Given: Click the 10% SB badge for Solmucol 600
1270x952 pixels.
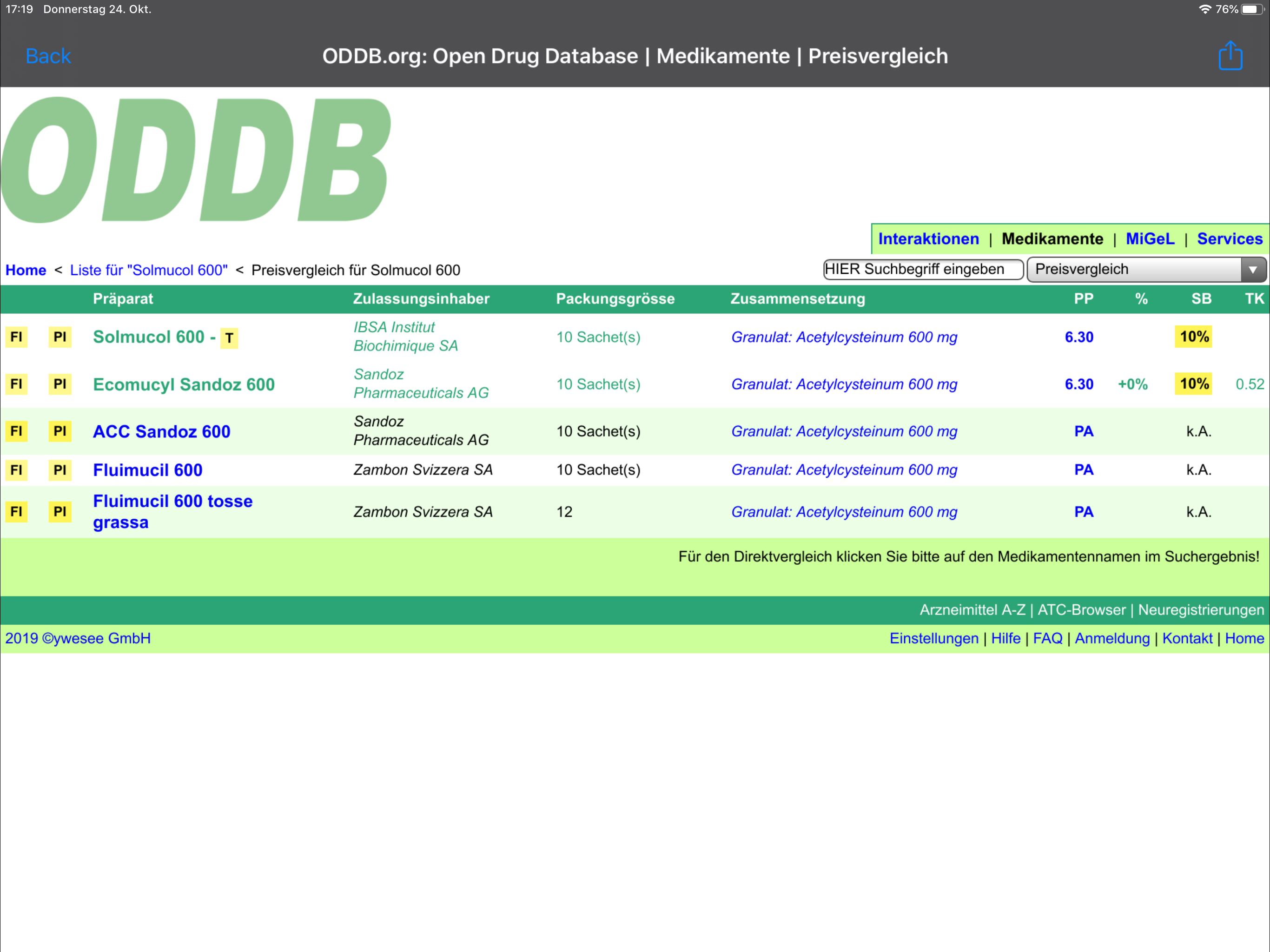Looking at the screenshot, I should pos(1194,337).
